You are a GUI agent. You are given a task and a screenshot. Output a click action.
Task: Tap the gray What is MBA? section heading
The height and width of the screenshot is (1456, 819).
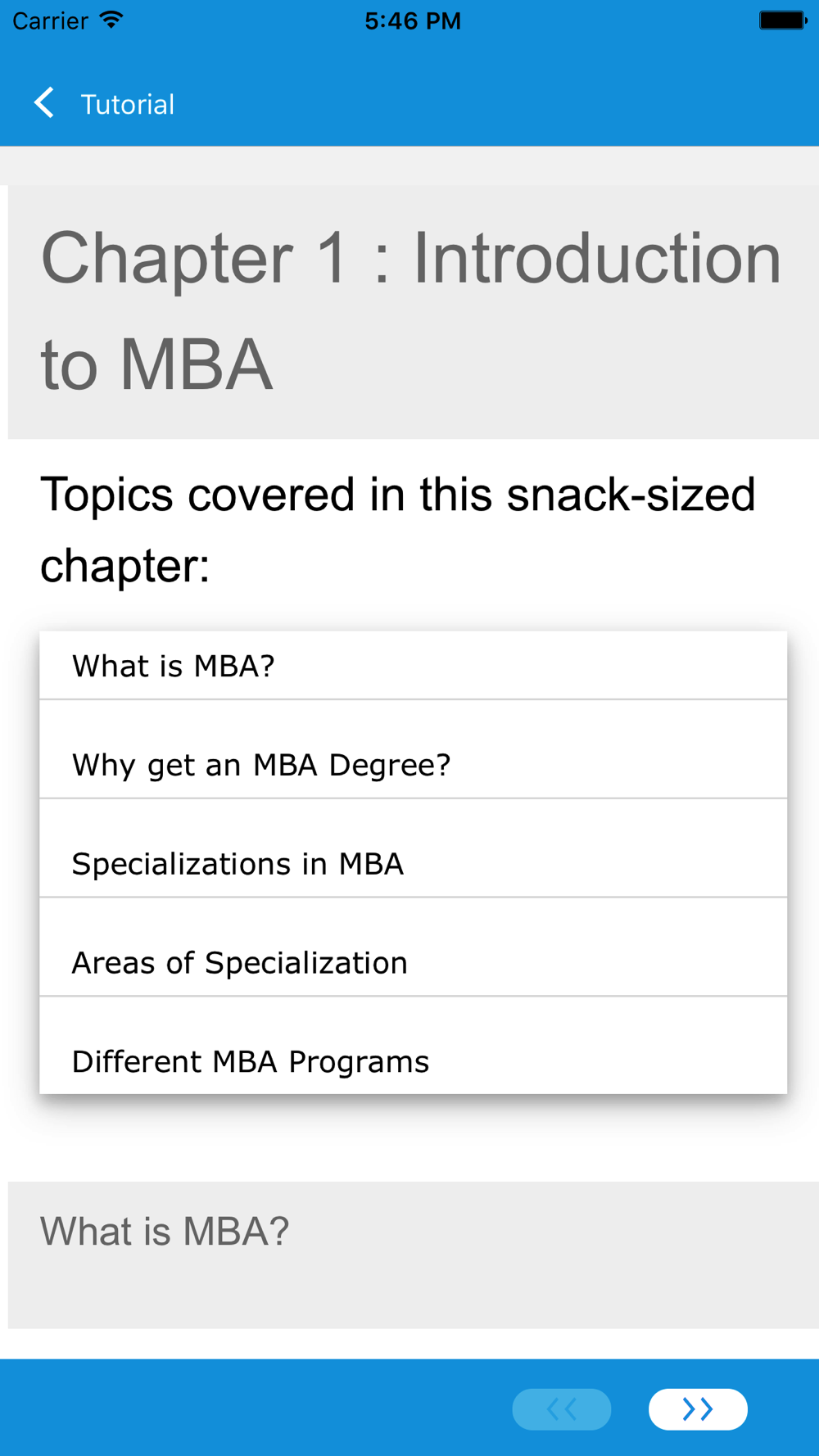pyautogui.click(x=165, y=1231)
